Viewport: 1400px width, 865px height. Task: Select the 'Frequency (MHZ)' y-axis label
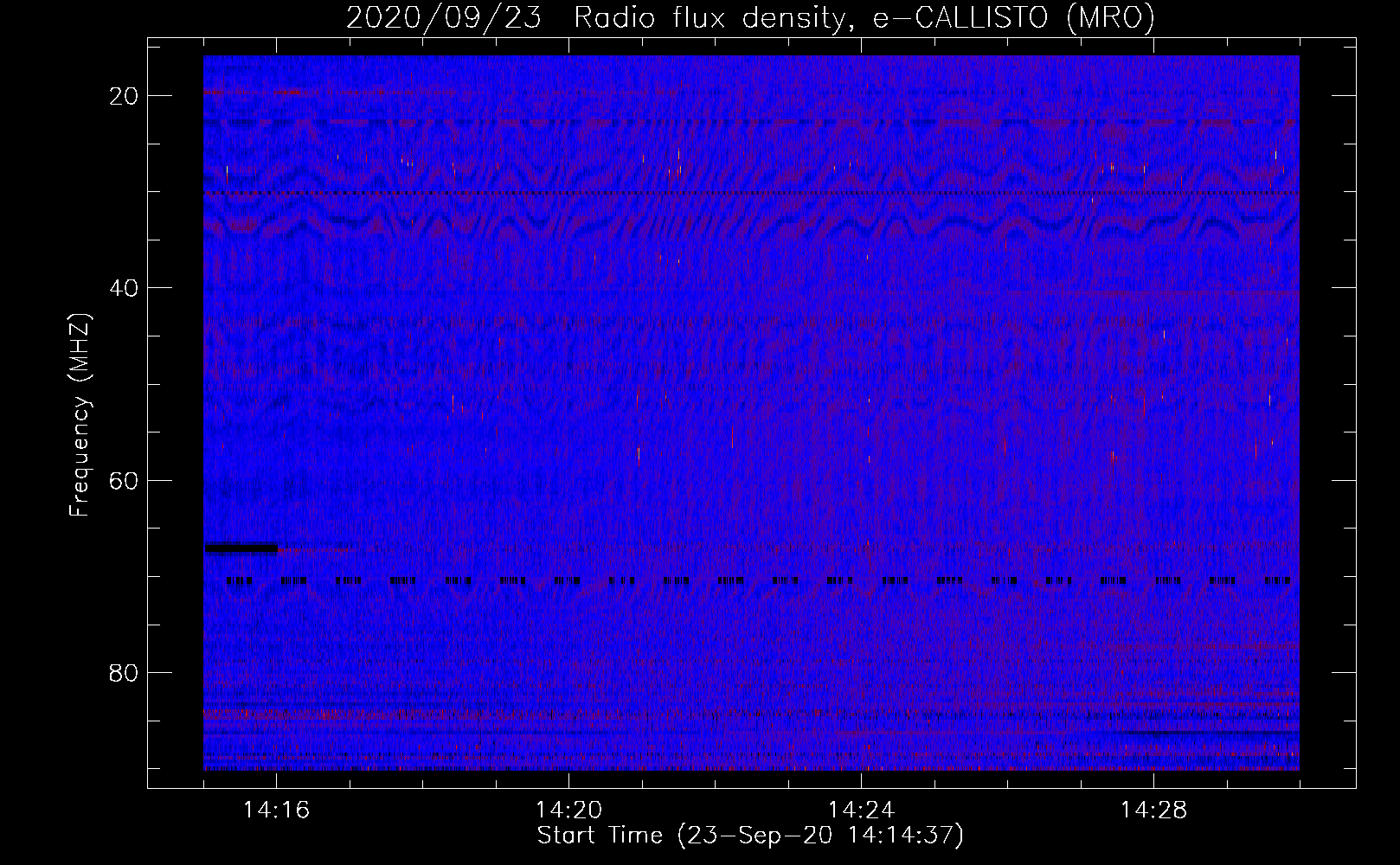[80, 415]
